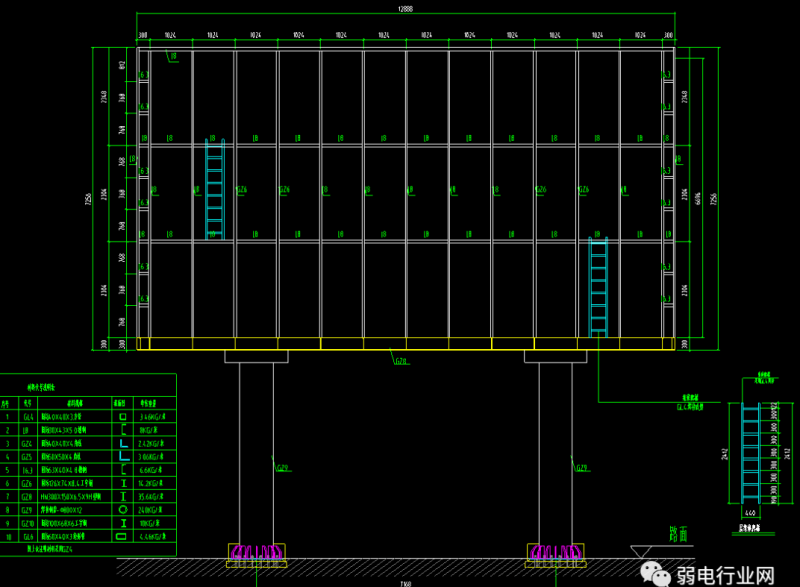
Task: Click the ladder in the detail drawing
Action: click(750, 453)
